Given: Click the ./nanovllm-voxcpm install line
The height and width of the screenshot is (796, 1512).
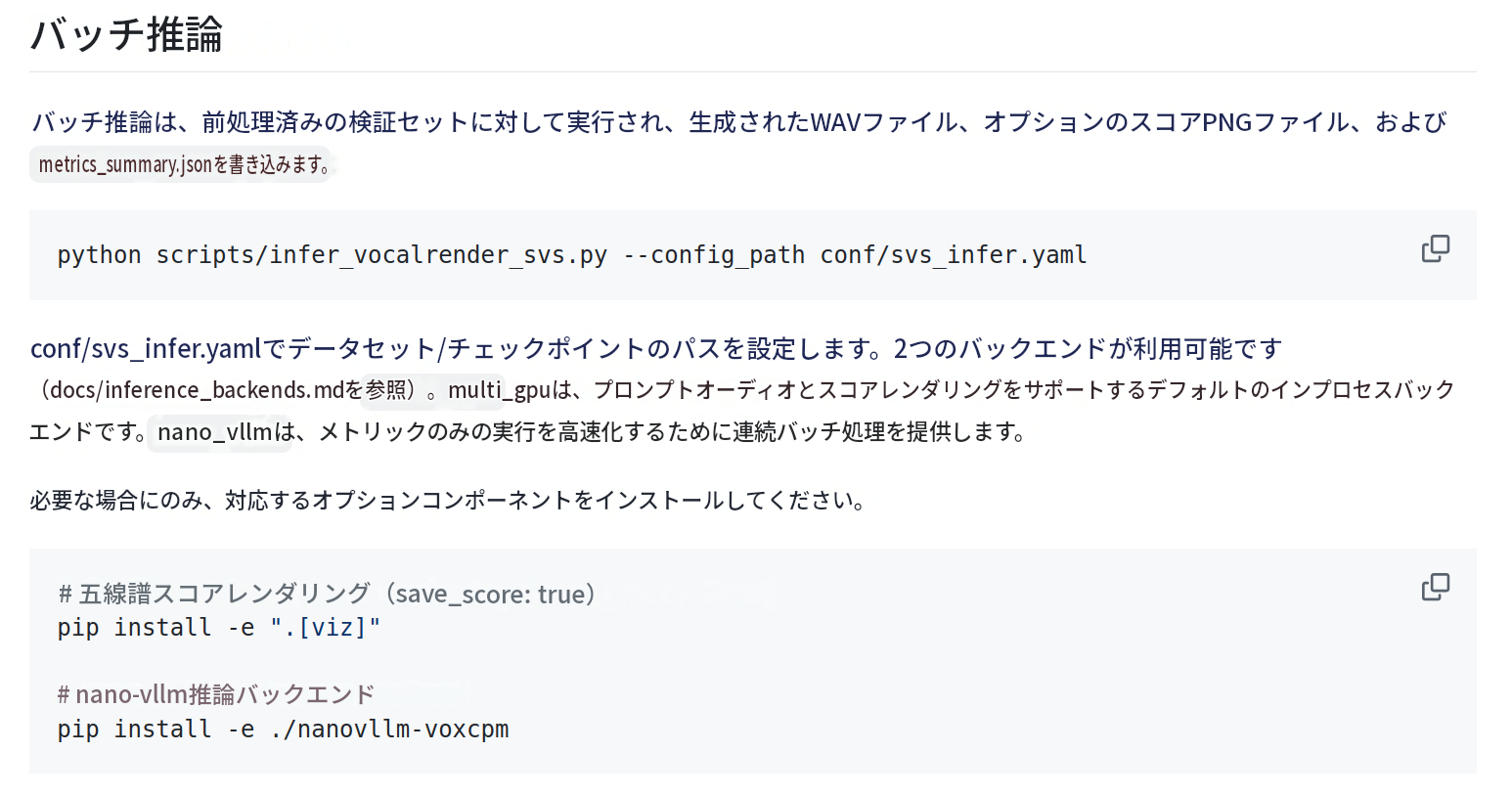Looking at the screenshot, I should [x=283, y=730].
